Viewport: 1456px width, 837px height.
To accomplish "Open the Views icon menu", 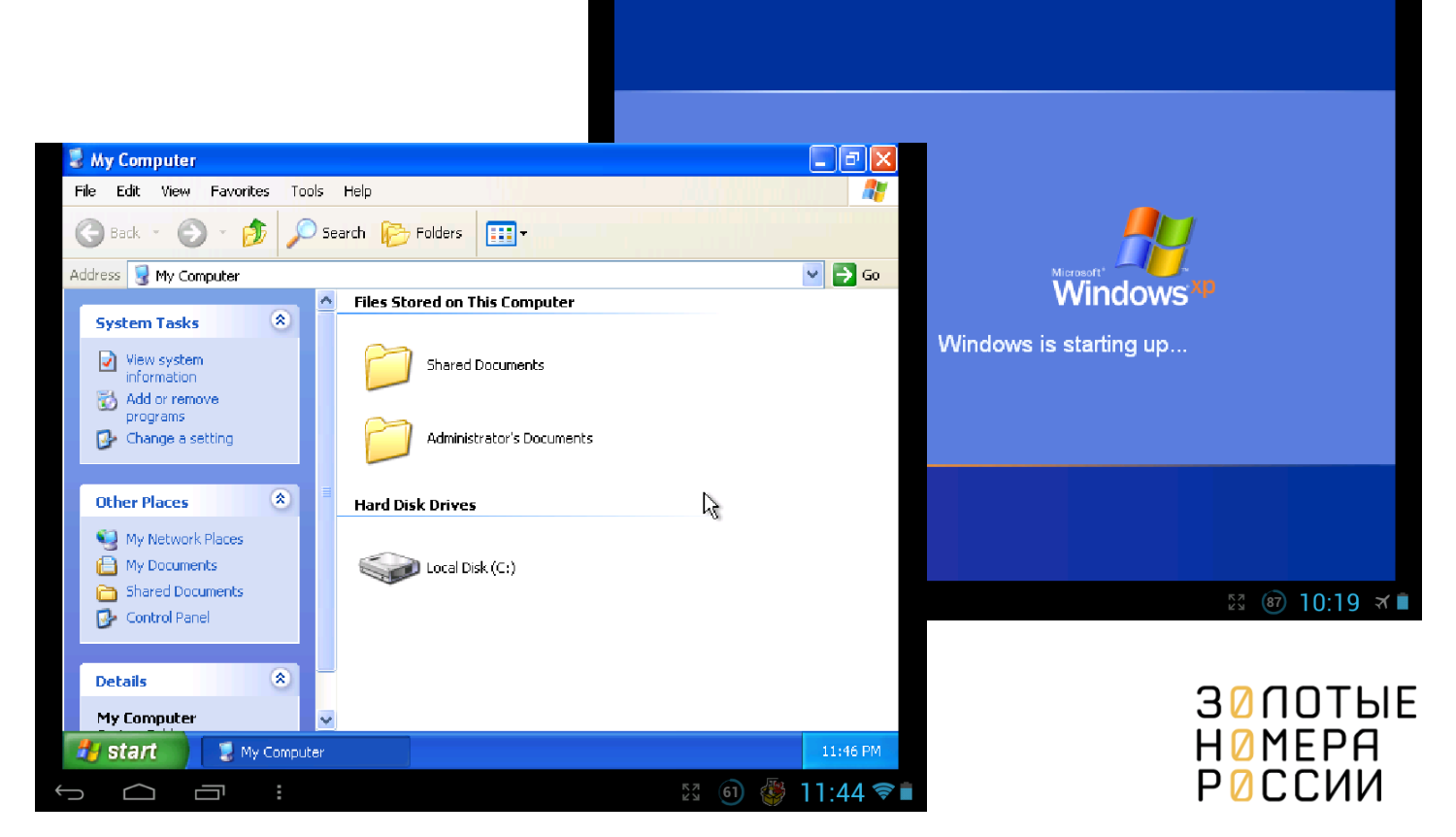I will tap(501, 234).
